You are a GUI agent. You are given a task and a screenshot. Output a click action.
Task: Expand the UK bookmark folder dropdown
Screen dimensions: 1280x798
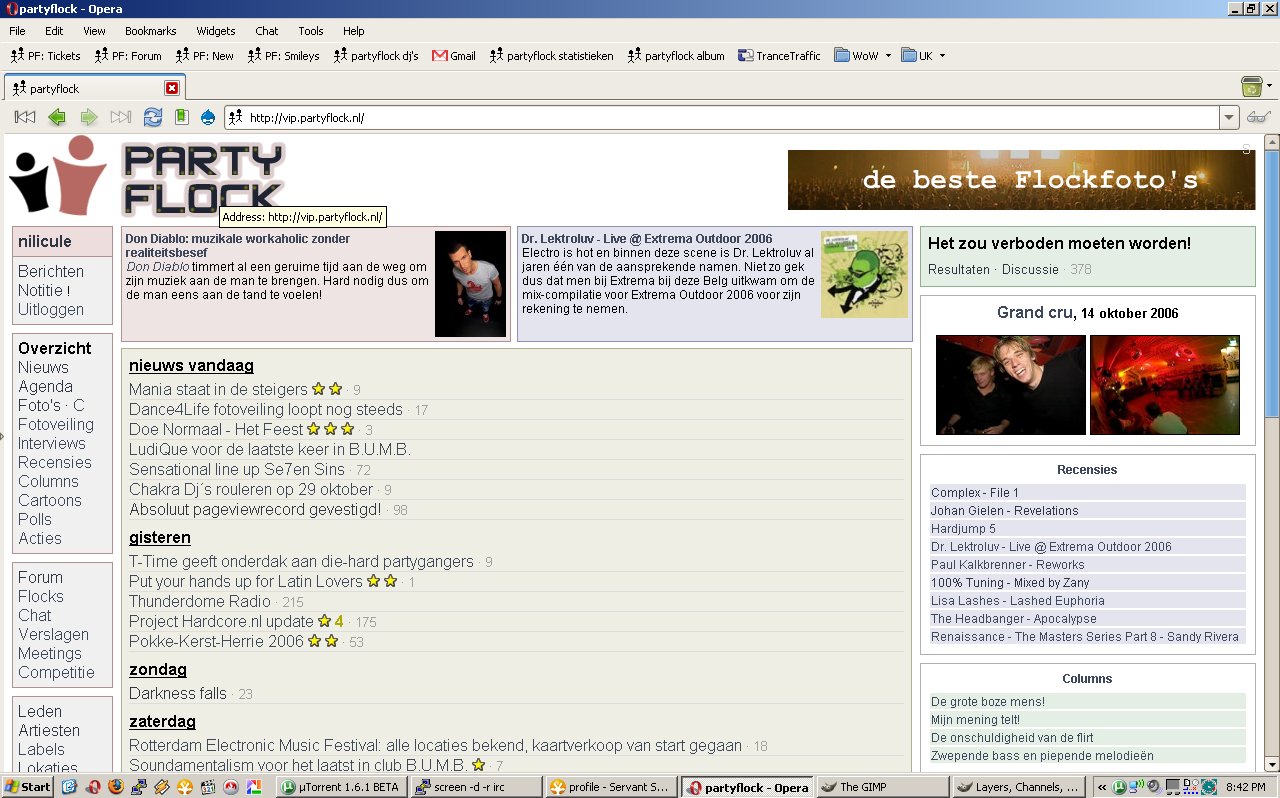click(x=942, y=56)
